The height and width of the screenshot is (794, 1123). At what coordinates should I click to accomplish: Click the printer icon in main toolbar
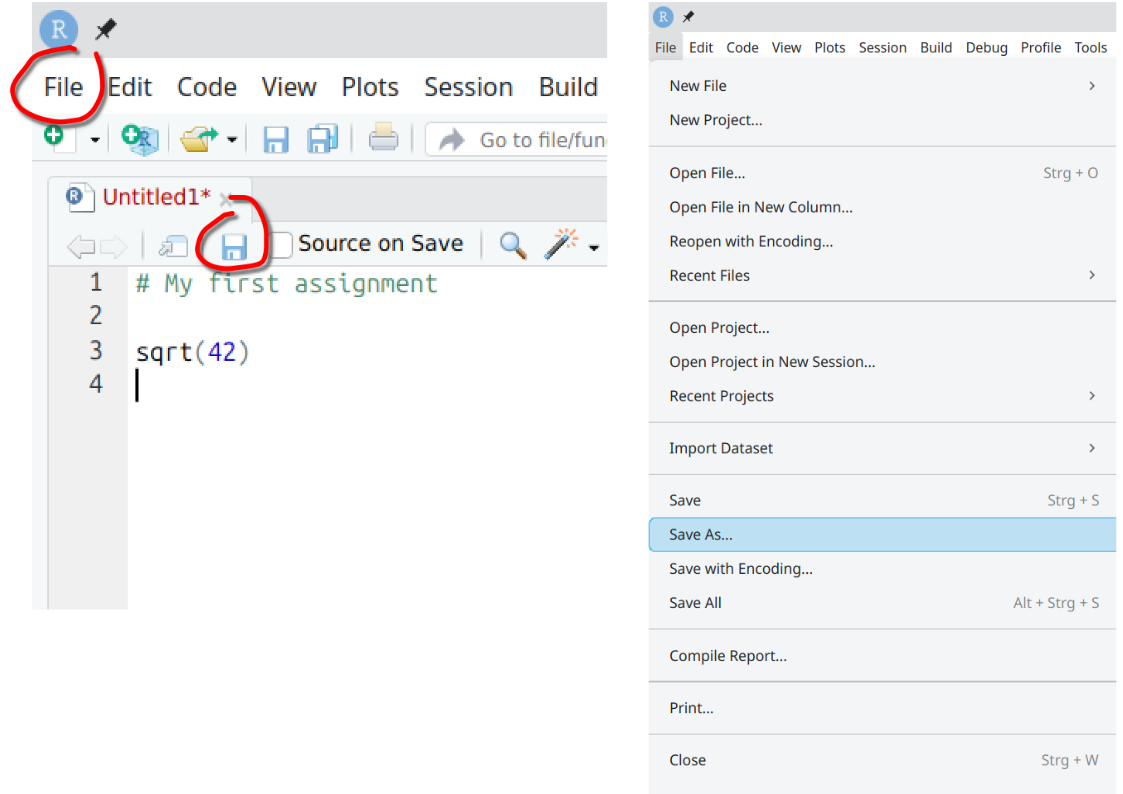point(384,138)
